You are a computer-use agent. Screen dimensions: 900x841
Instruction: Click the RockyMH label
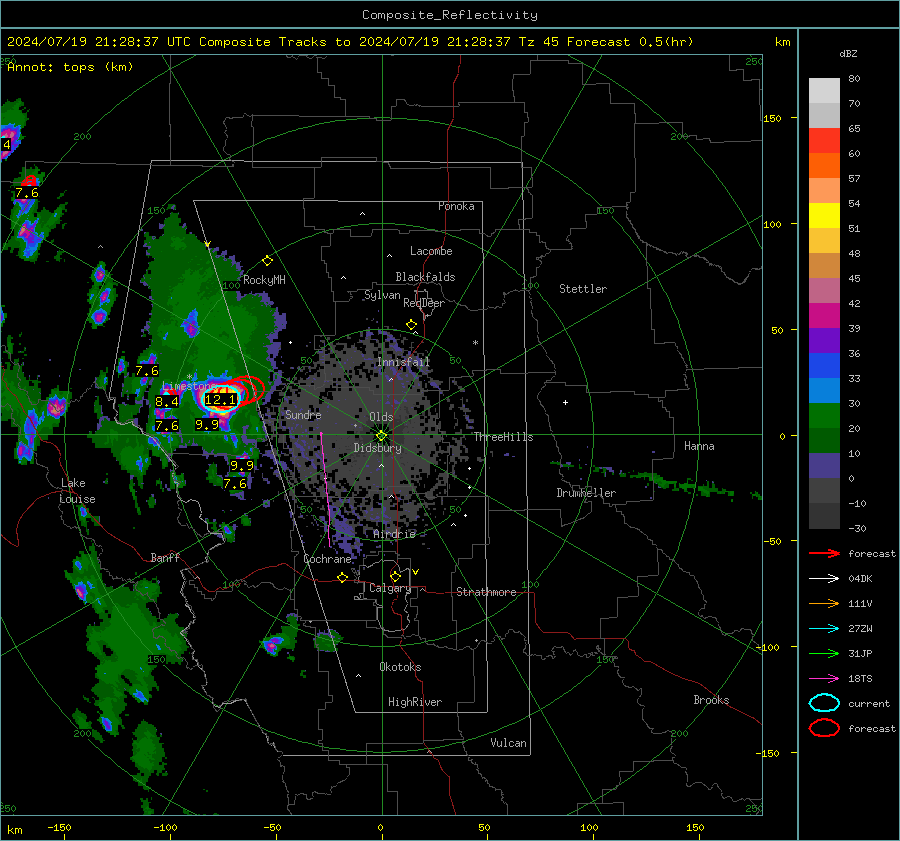264,280
